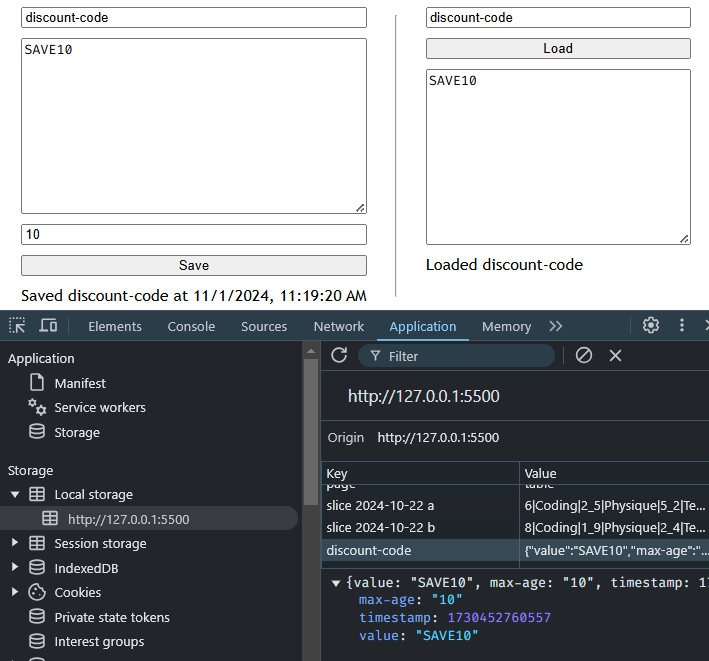Viewport: 709px width, 661px height.
Task: Click the Storage database icon under Application
Action: coord(37,432)
